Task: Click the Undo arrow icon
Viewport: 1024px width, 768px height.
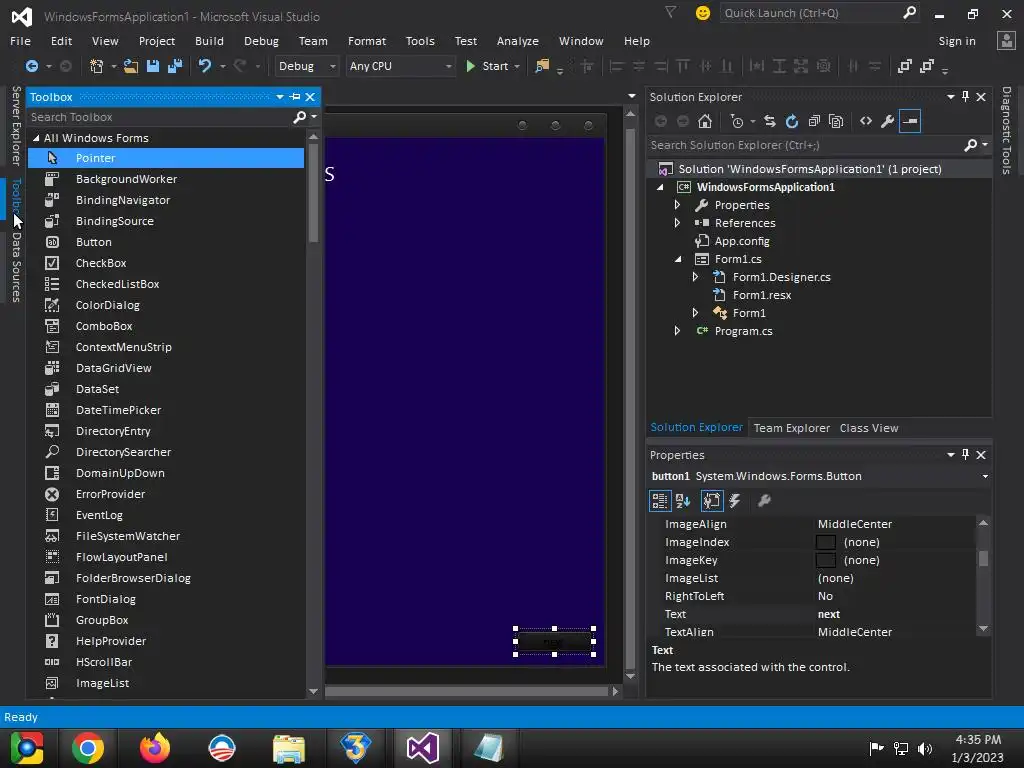Action: pos(205,66)
